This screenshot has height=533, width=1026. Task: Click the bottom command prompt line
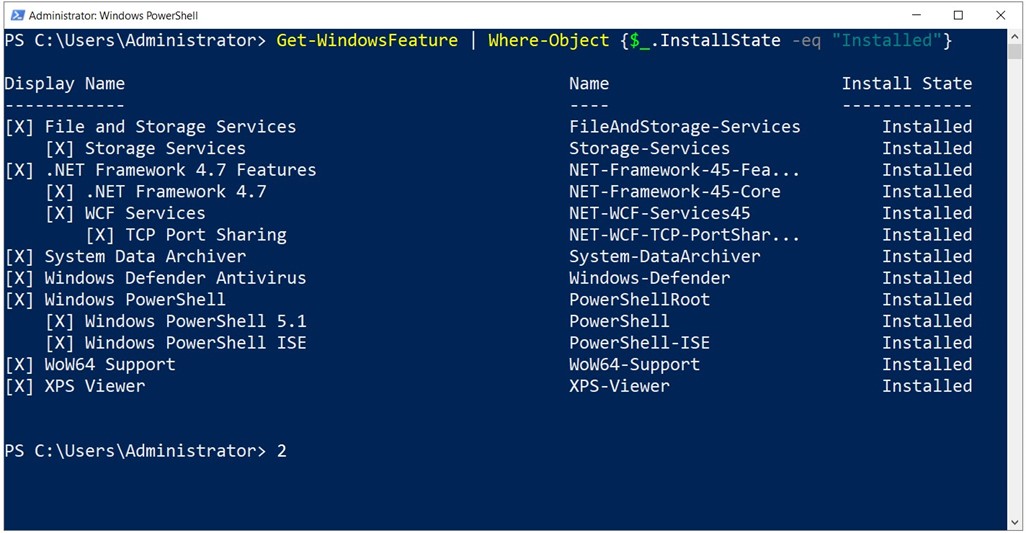(145, 451)
